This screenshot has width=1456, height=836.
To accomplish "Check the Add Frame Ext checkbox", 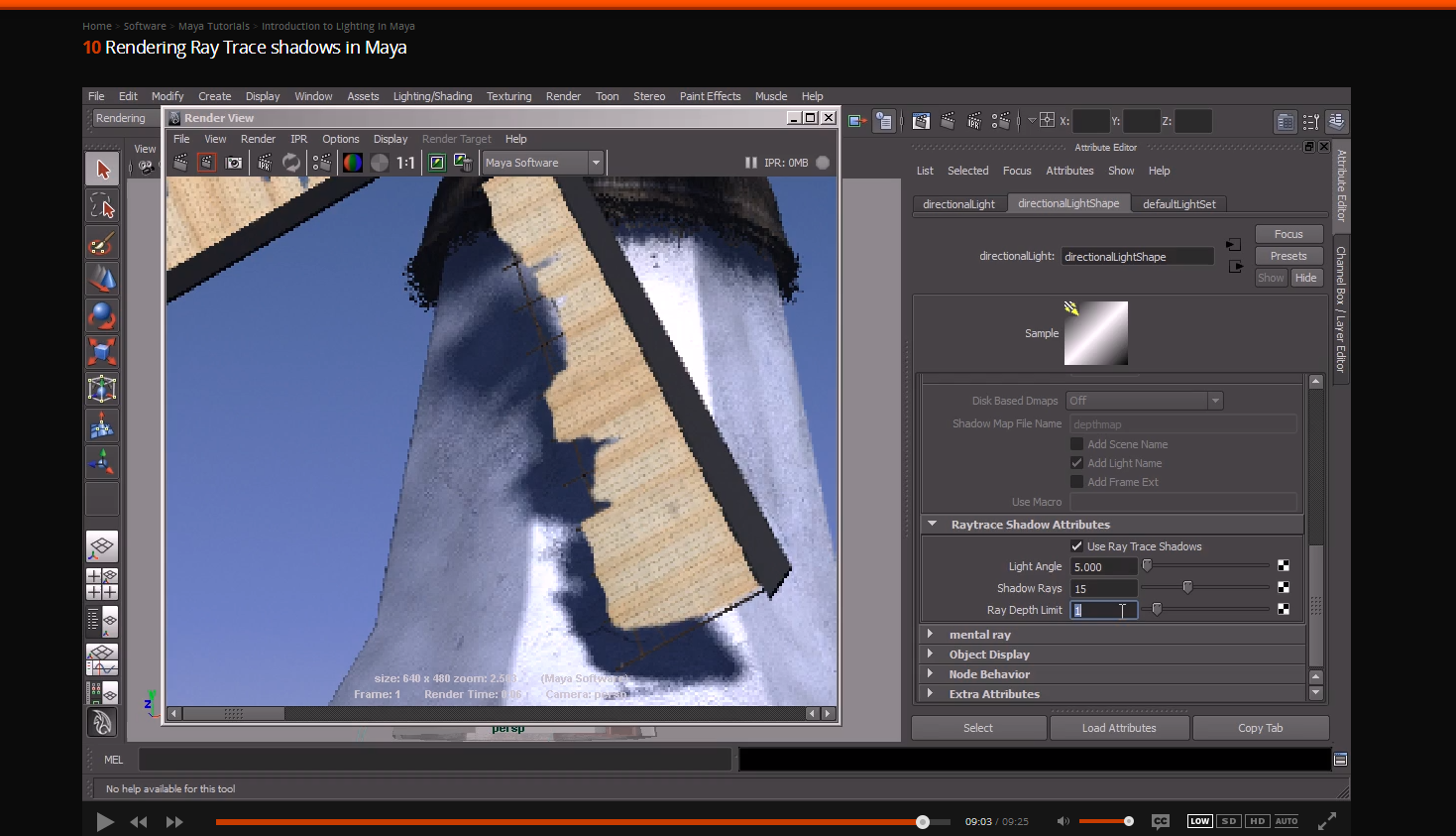I will click(1076, 482).
